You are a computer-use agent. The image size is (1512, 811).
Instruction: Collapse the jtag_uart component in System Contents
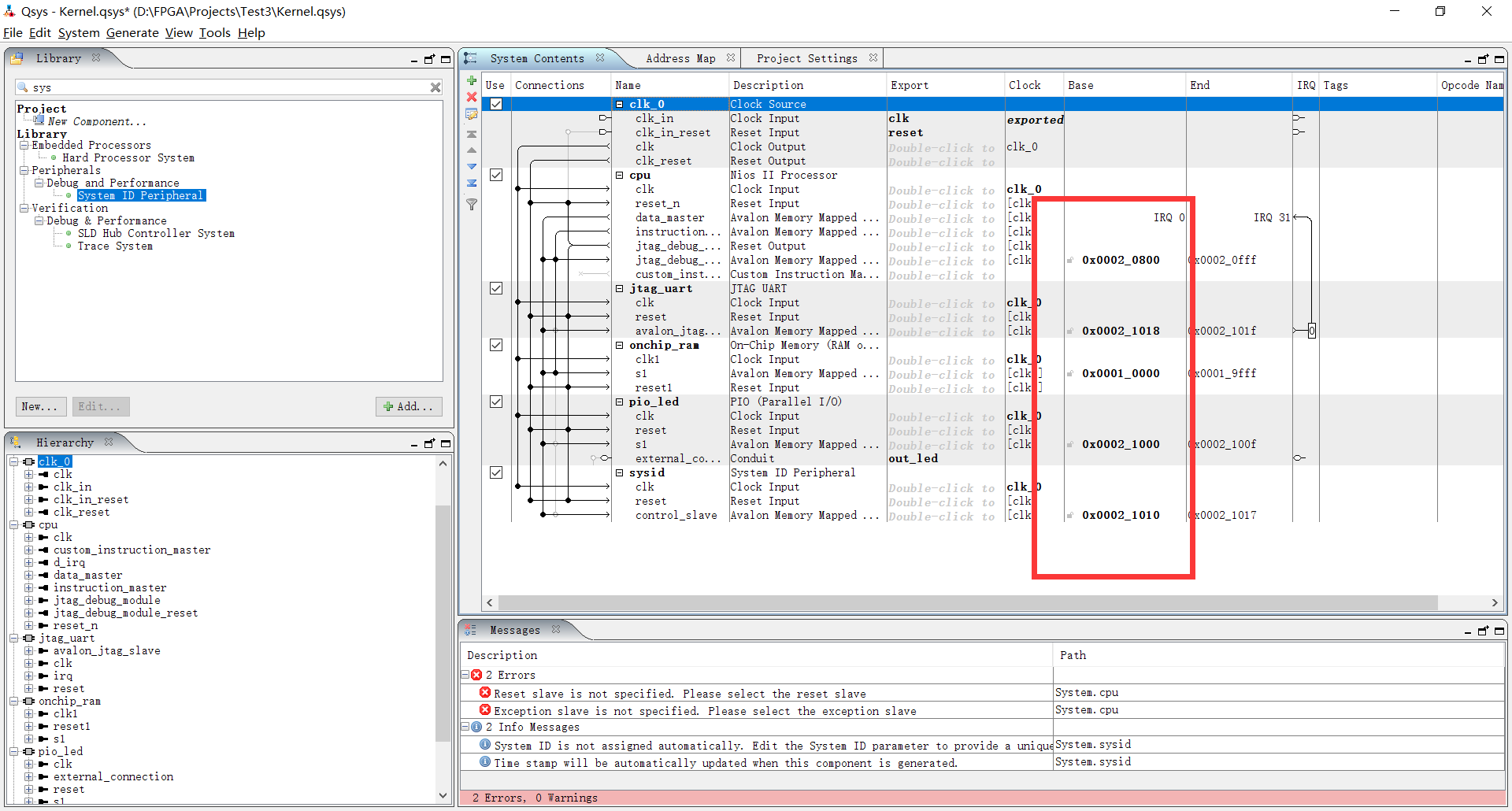620,288
